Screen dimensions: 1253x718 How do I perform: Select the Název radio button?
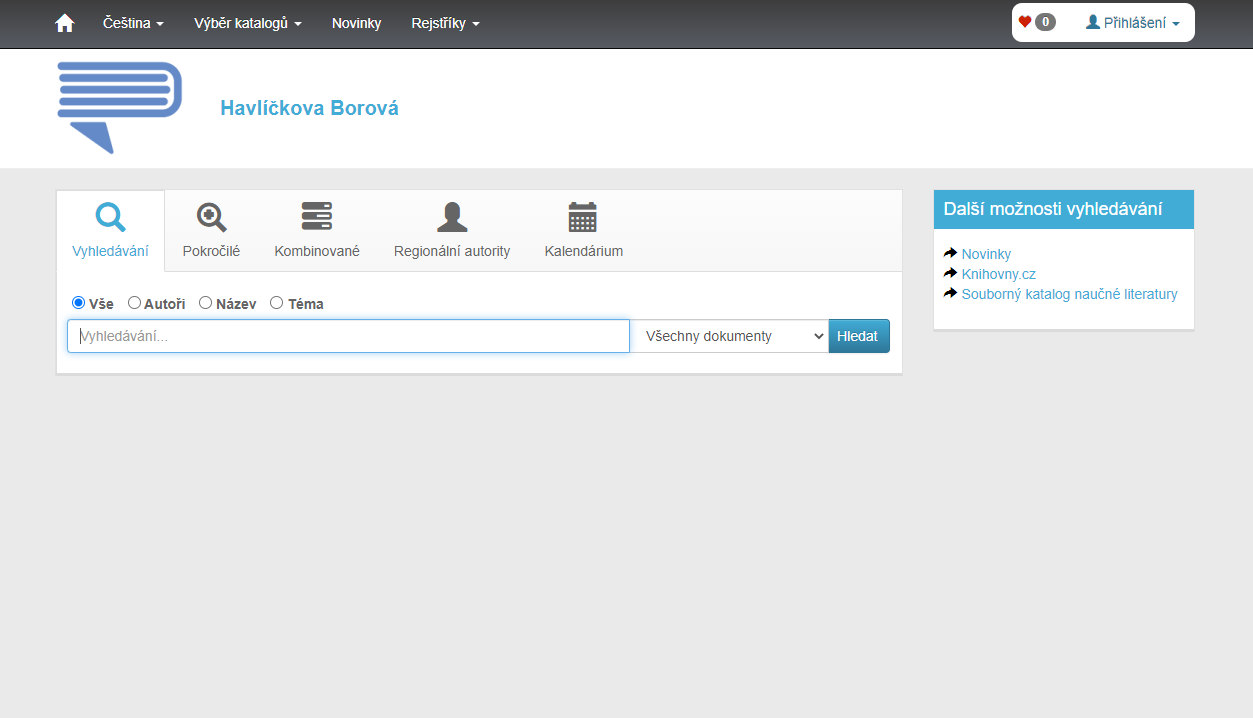pos(206,303)
